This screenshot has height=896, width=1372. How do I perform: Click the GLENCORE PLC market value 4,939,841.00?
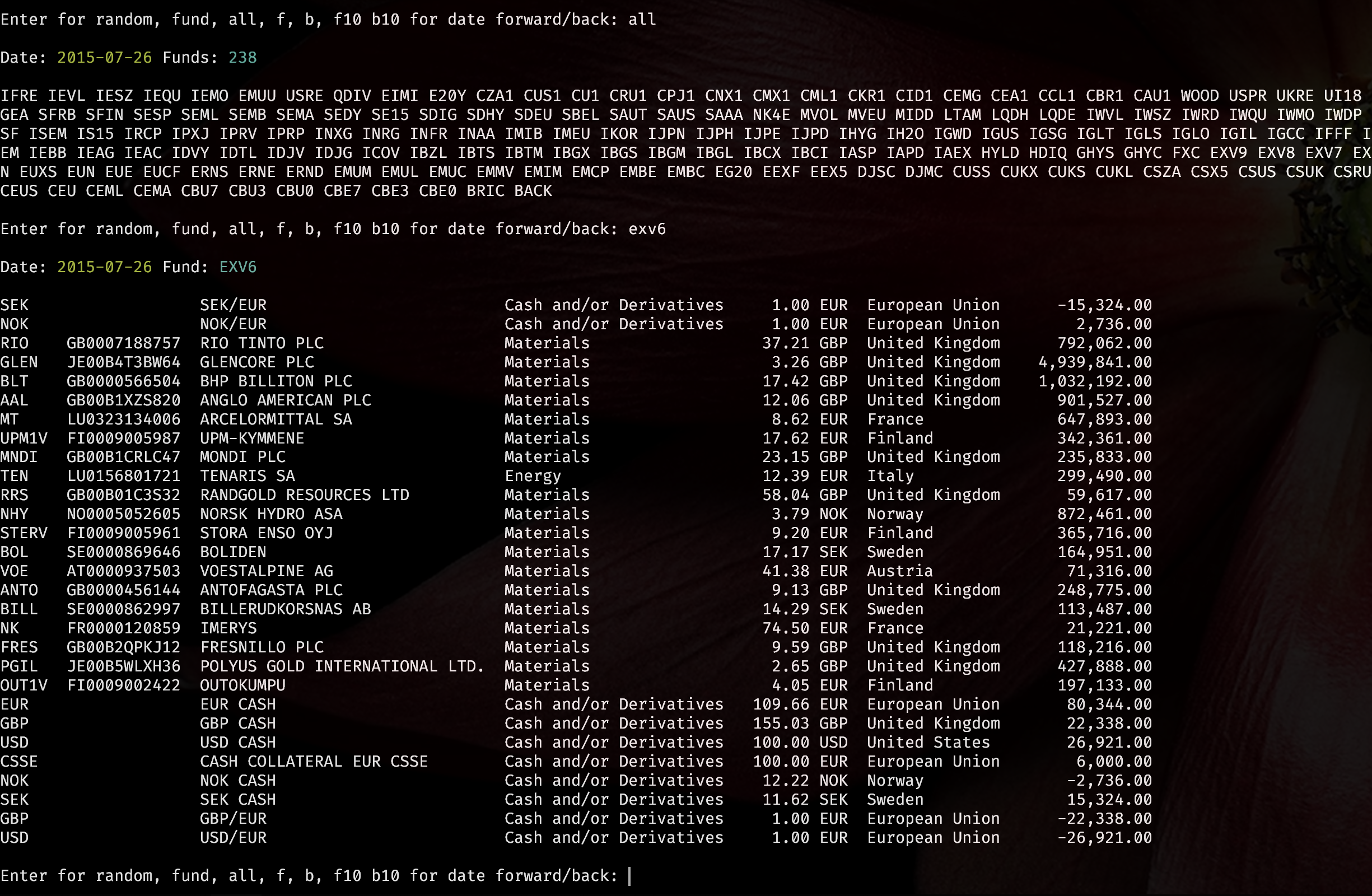click(1095, 362)
